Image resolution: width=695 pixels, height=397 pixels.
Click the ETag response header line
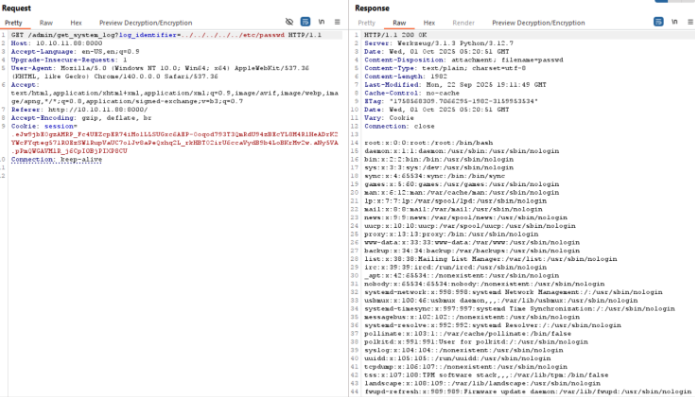click(x=451, y=101)
